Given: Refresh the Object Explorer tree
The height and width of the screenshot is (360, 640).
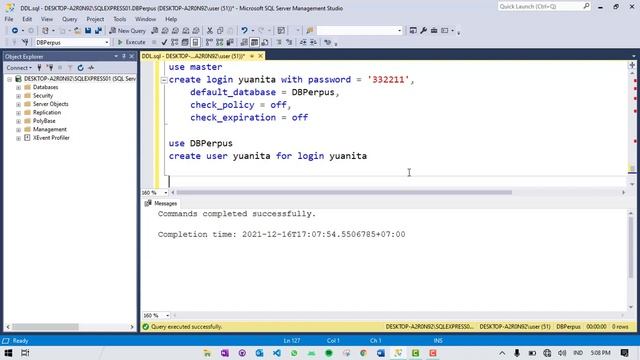Looking at the screenshot, I should tap(80, 68).
